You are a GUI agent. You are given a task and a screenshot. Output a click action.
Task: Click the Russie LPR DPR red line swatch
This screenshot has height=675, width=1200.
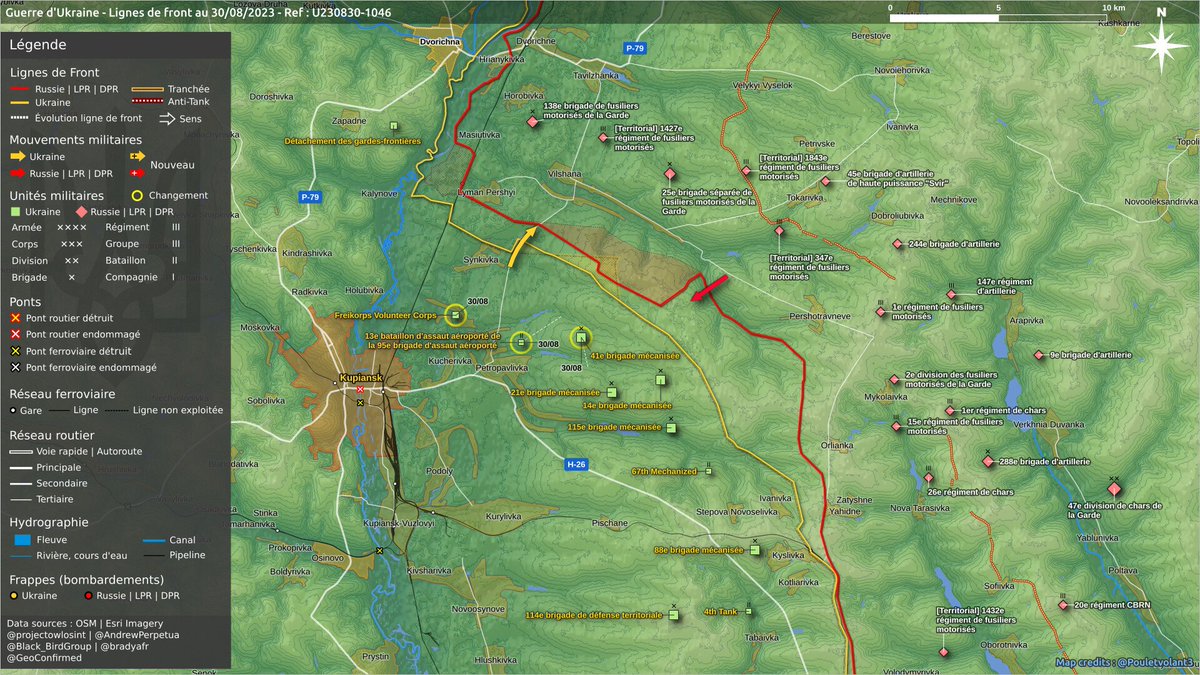pos(19,89)
